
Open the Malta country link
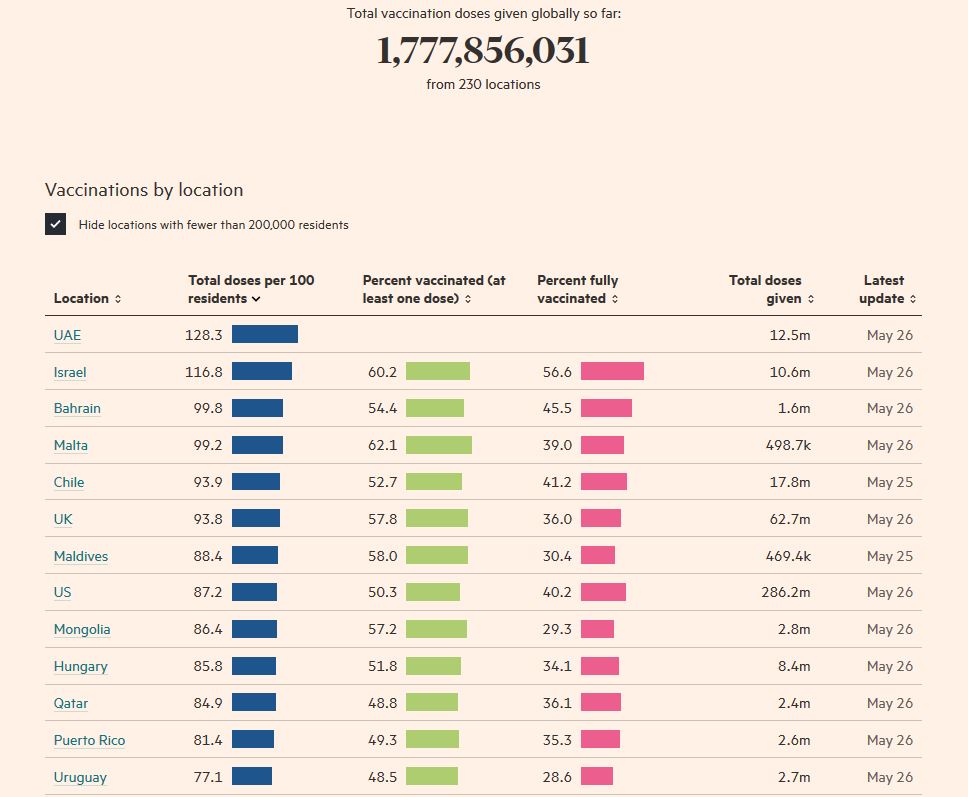[x=70, y=446]
